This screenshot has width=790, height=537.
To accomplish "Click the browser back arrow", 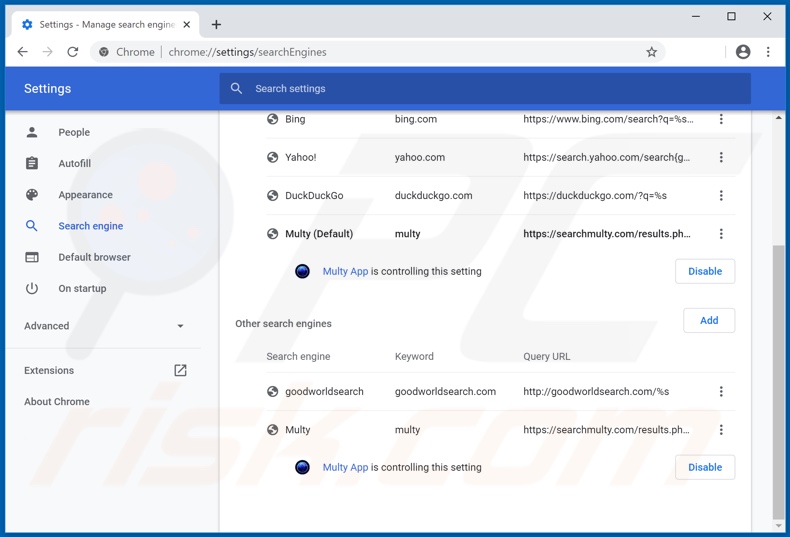I will tap(23, 52).
